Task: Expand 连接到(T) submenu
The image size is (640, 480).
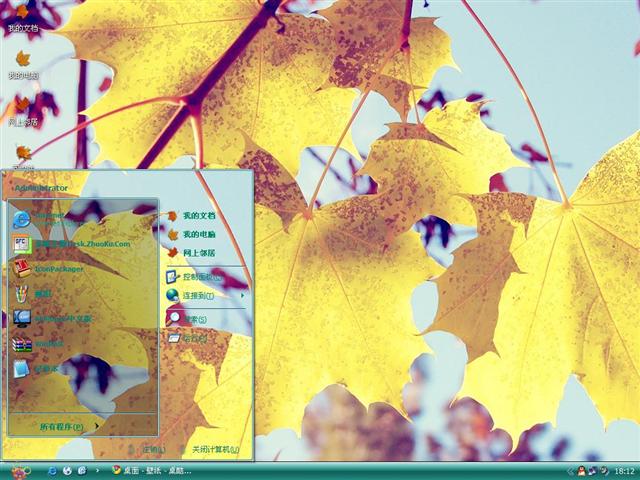Action: pyautogui.click(x=205, y=295)
